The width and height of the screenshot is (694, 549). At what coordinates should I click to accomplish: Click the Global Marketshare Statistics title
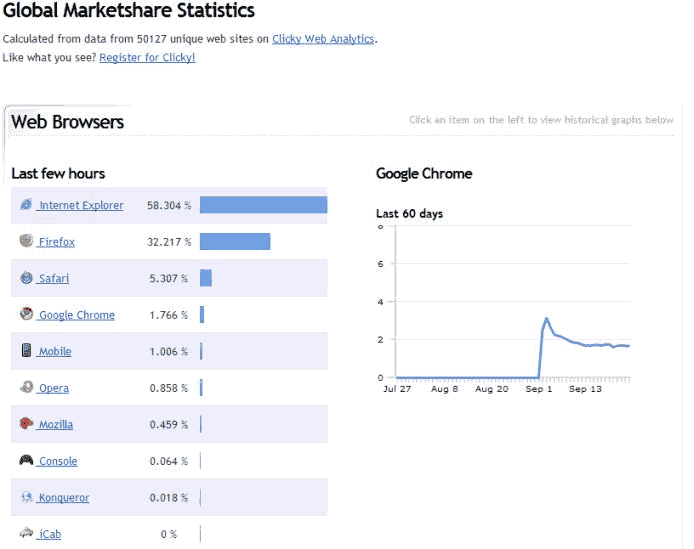129,10
